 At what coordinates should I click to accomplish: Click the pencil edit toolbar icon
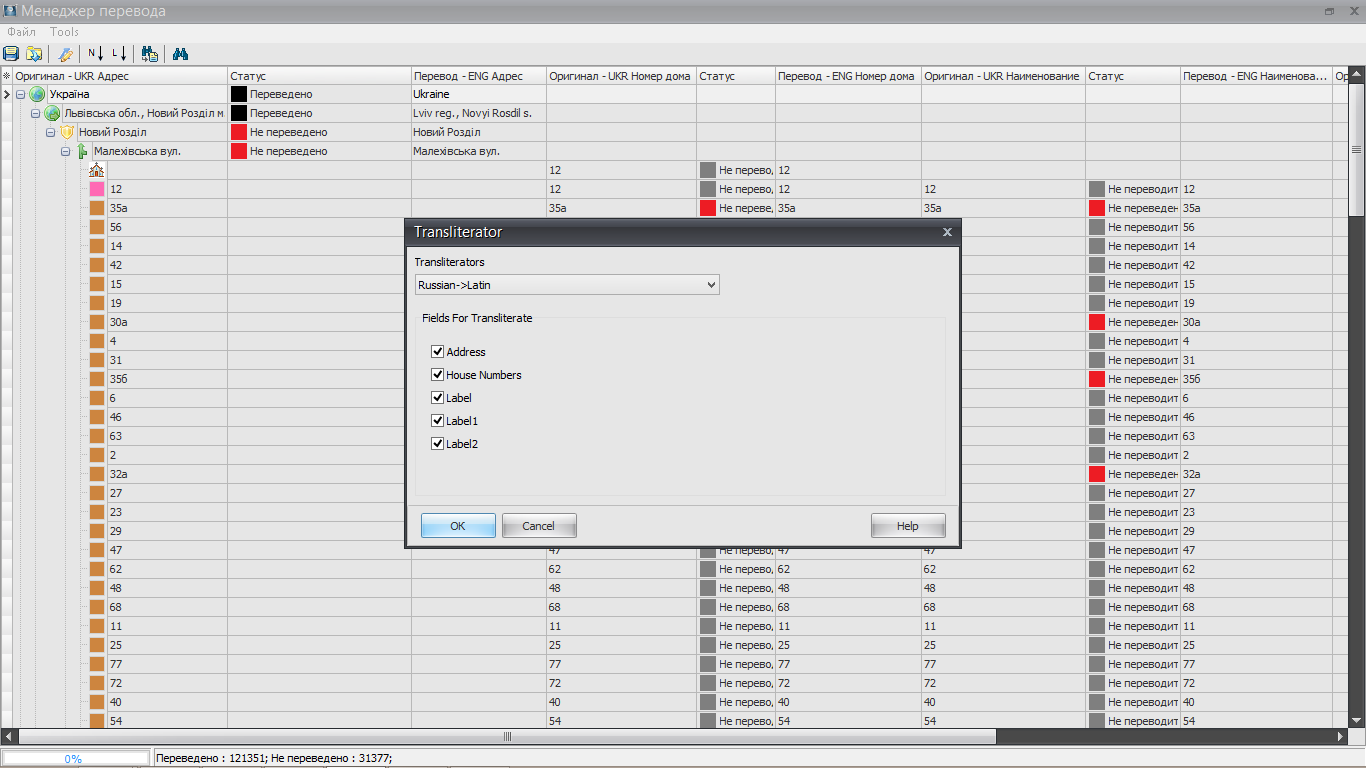[66, 53]
